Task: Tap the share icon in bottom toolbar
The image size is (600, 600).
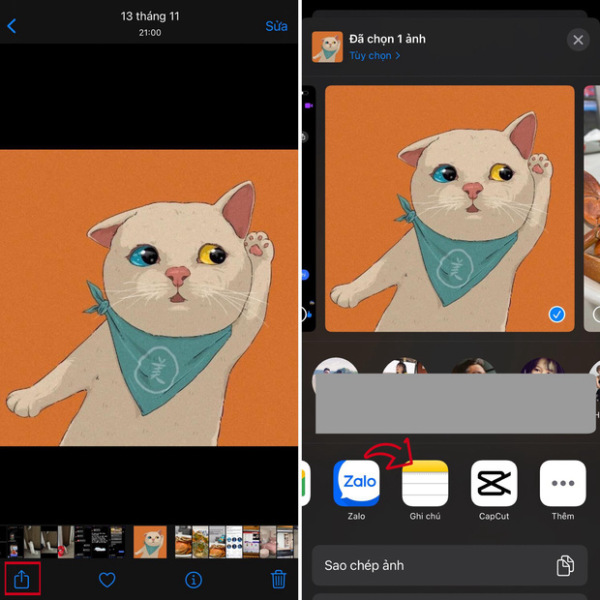Action: pos(22,578)
